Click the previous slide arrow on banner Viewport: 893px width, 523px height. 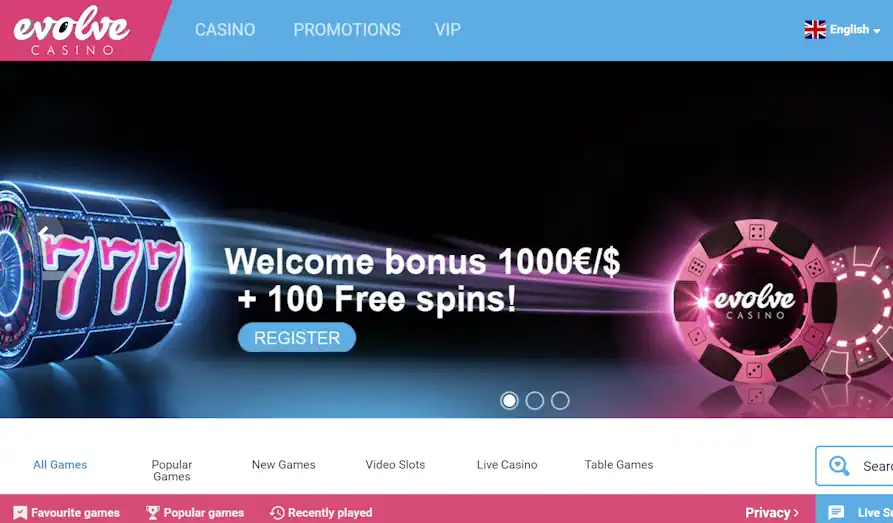43,232
